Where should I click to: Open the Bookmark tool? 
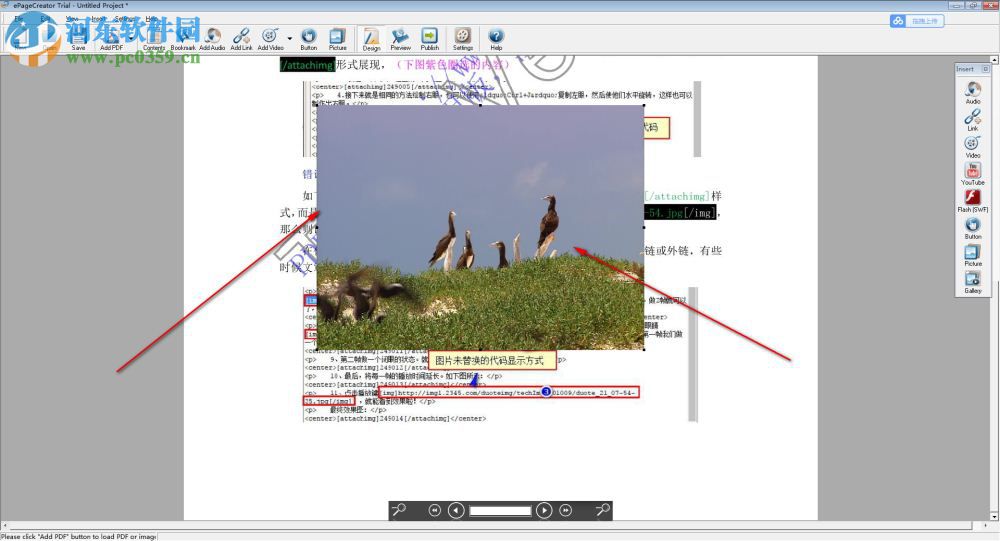183,38
